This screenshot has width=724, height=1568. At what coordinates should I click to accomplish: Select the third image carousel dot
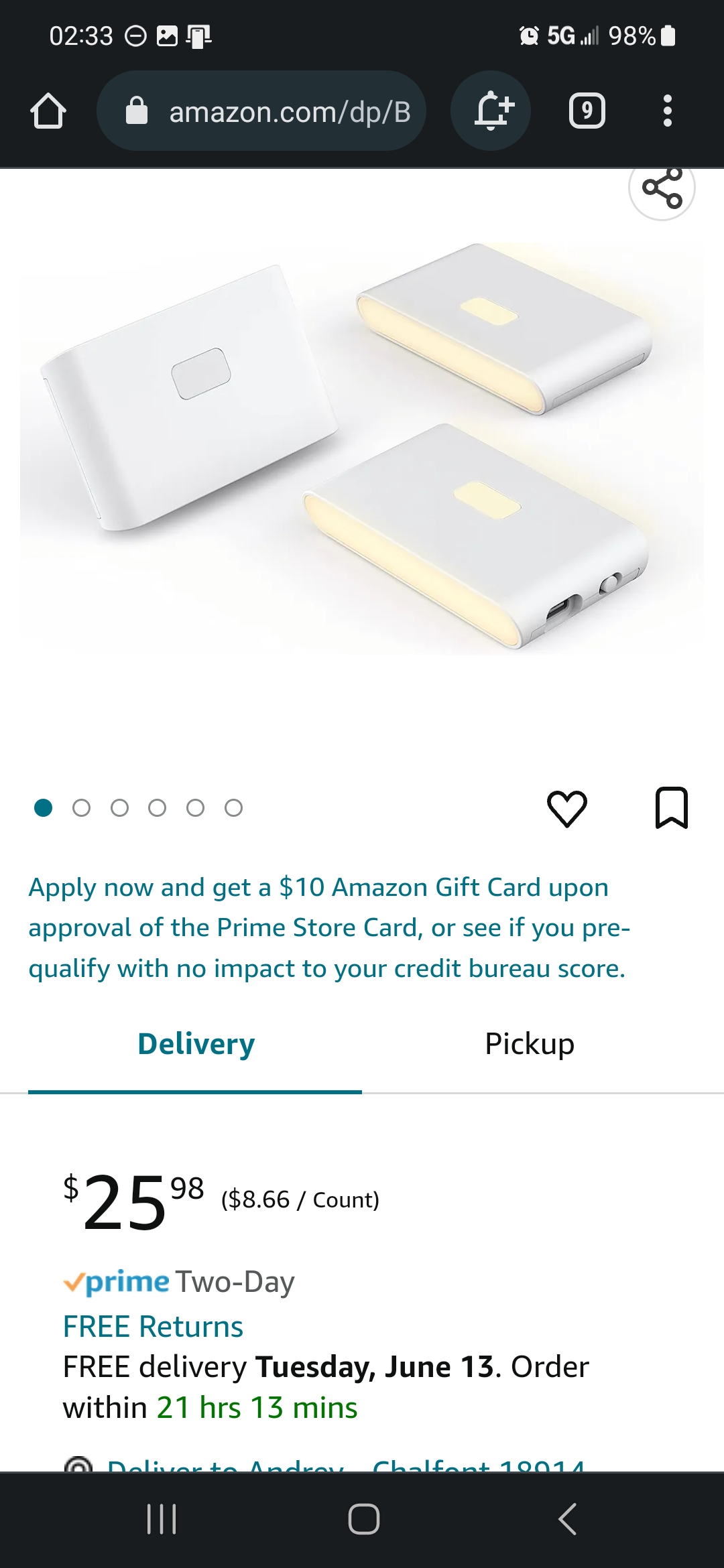tap(119, 808)
